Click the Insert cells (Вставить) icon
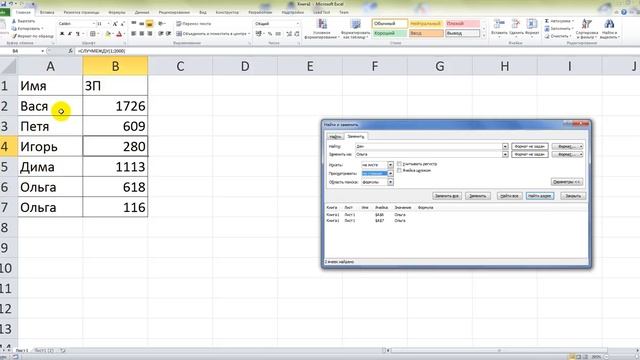The width and height of the screenshot is (640, 360). 499,24
